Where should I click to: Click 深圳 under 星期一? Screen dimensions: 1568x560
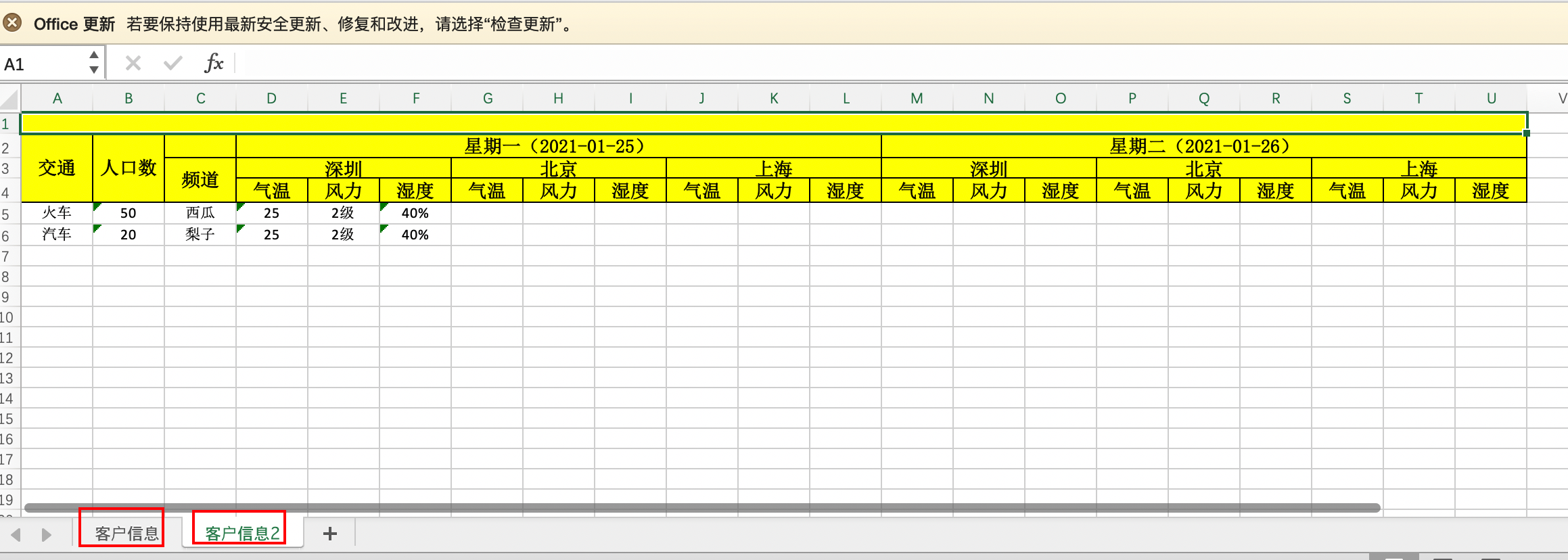click(x=344, y=168)
